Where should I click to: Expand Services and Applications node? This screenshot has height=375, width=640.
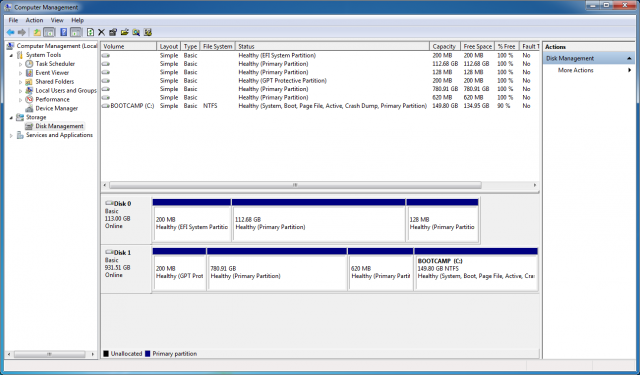point(11,135)
